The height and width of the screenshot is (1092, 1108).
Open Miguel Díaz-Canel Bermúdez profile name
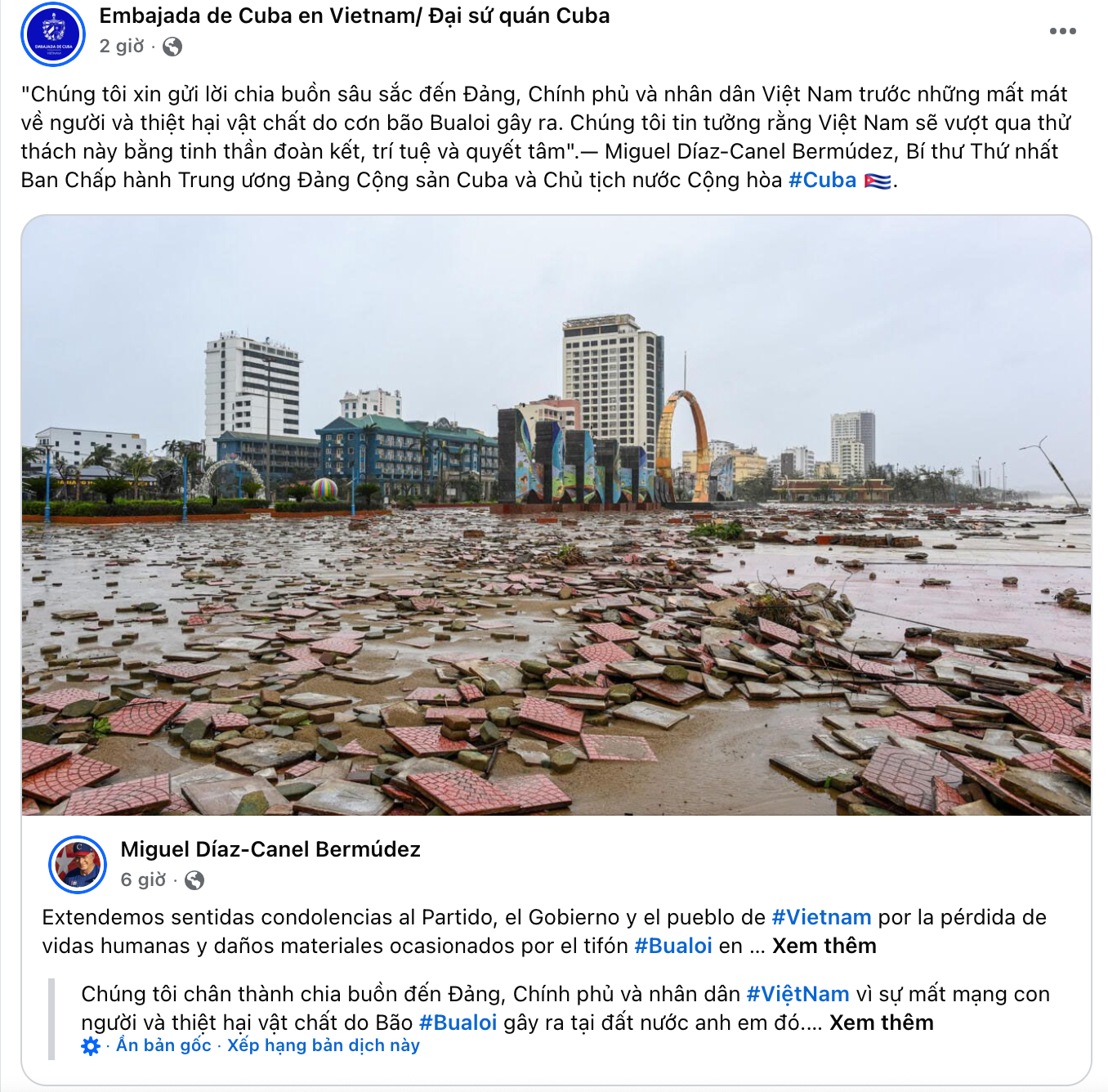270,849
